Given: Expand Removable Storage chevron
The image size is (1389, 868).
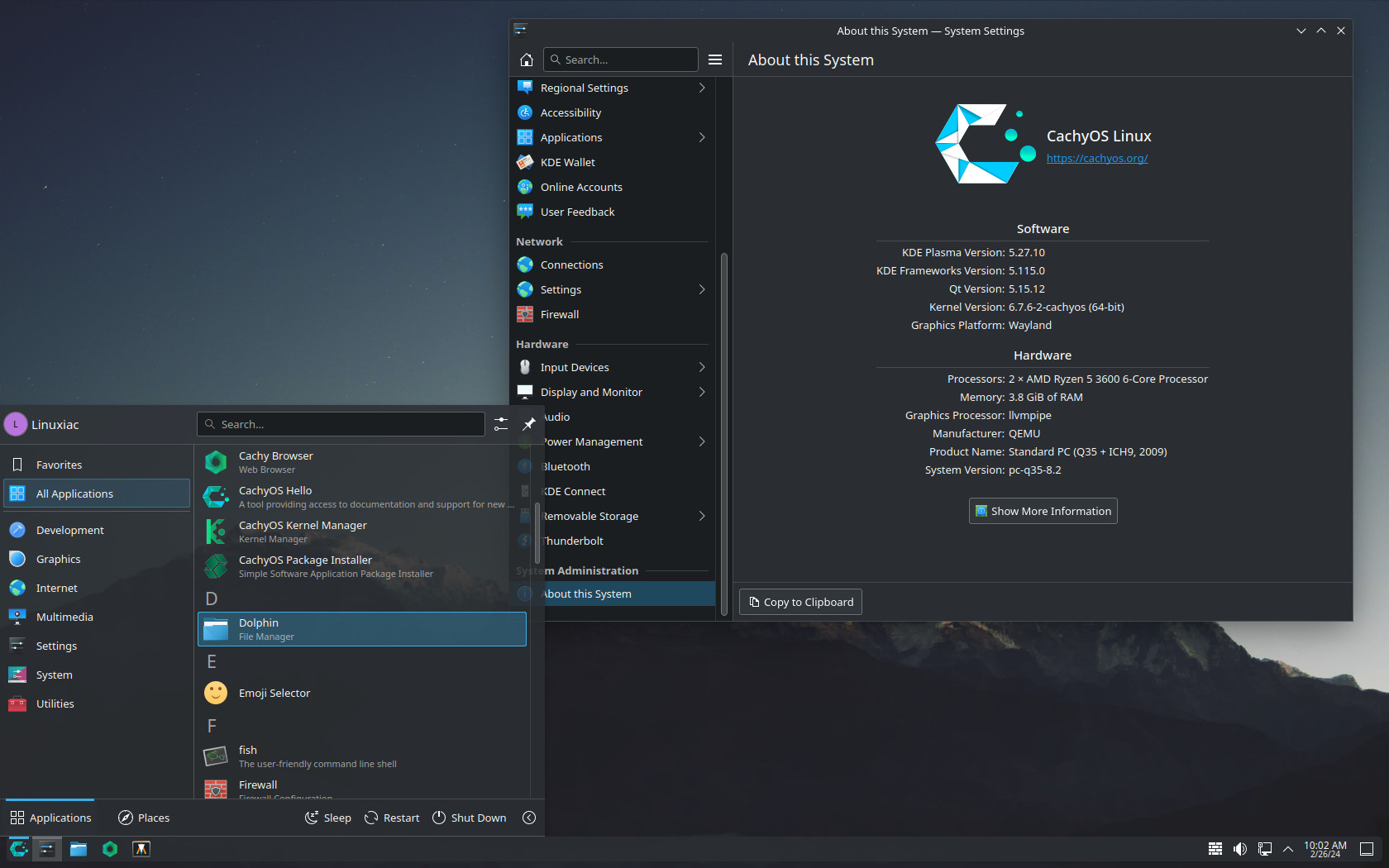Looking at the screenshot, I should coord(702,516).
